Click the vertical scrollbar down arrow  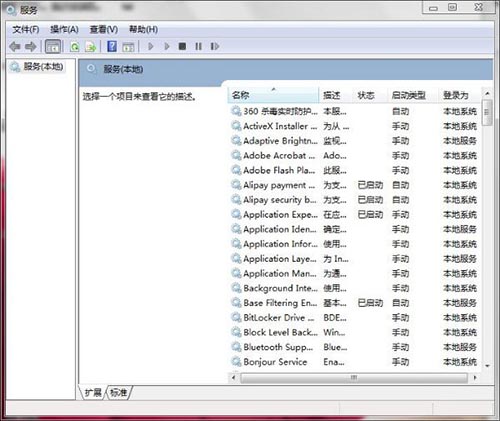click(487, 366)
